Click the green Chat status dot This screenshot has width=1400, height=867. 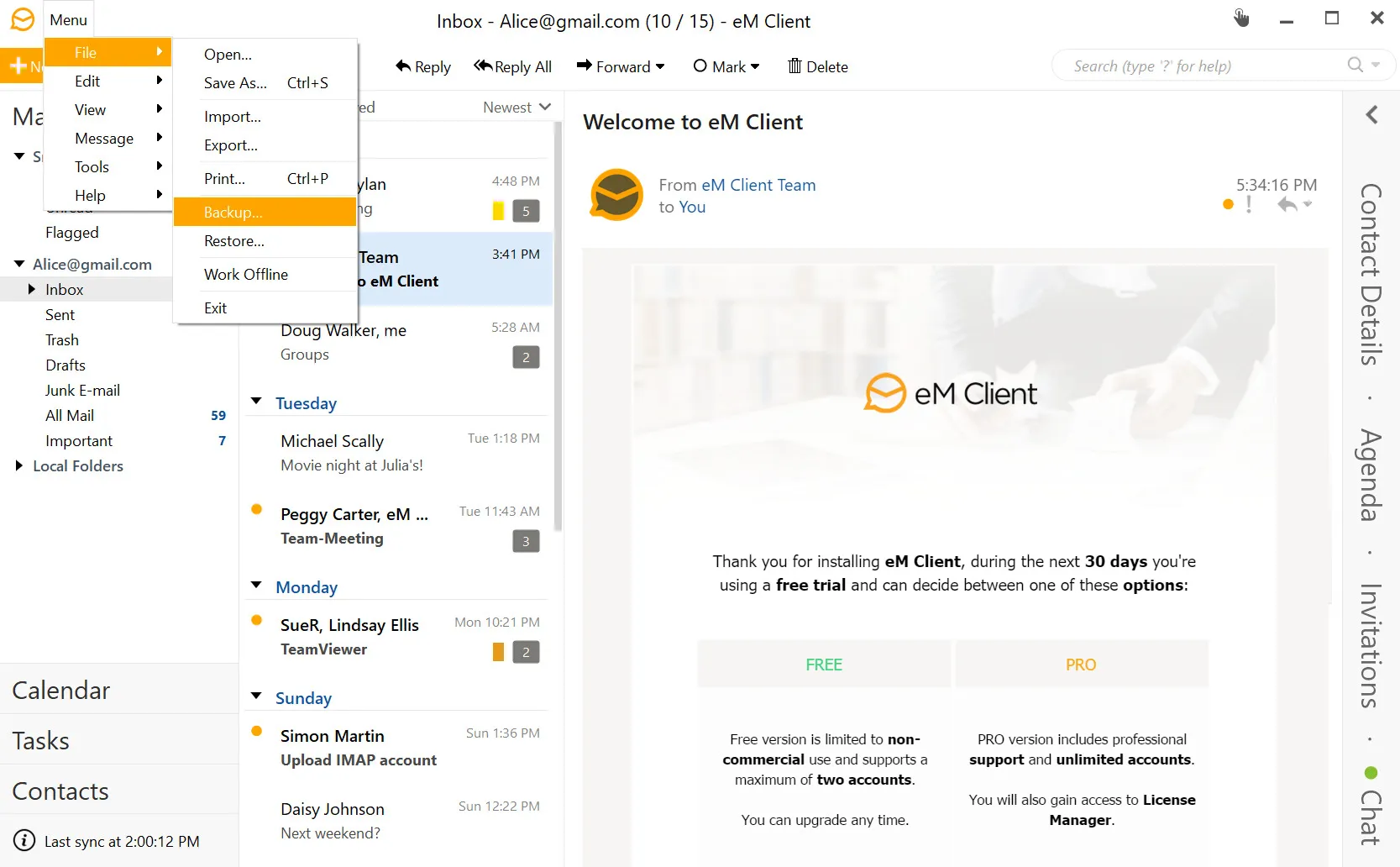click(x=1371, y=773)
